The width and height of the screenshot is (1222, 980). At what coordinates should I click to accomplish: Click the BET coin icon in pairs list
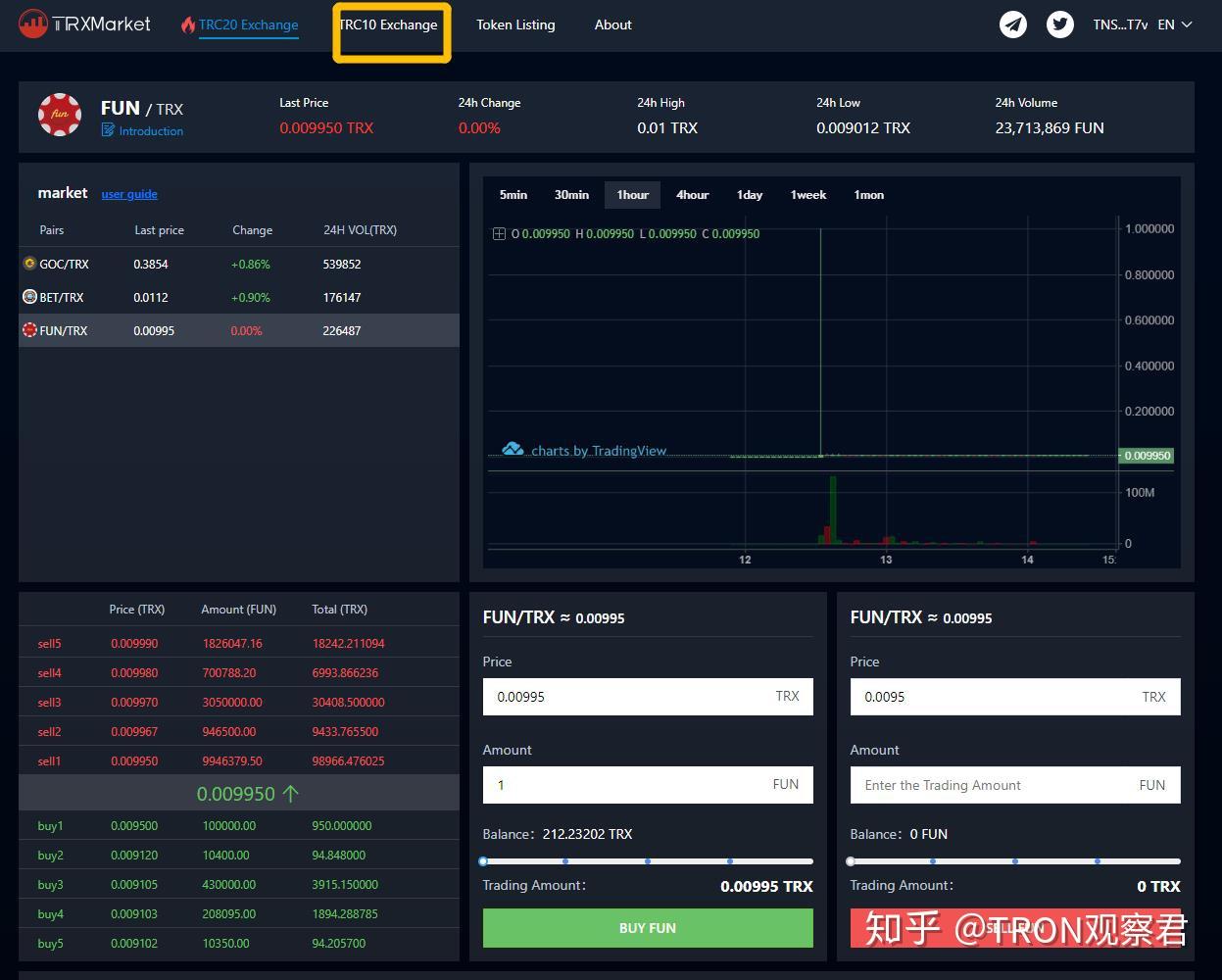[29, 297]
